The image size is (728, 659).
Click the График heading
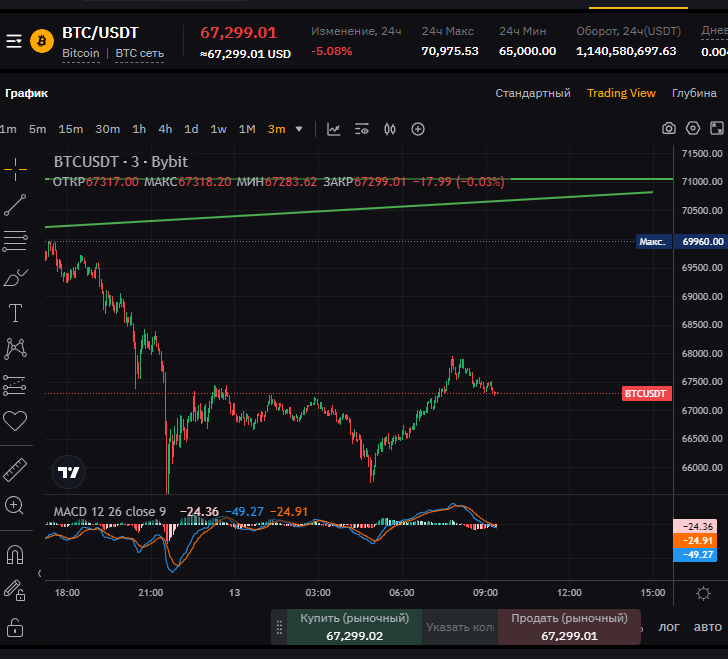[26, 93]
